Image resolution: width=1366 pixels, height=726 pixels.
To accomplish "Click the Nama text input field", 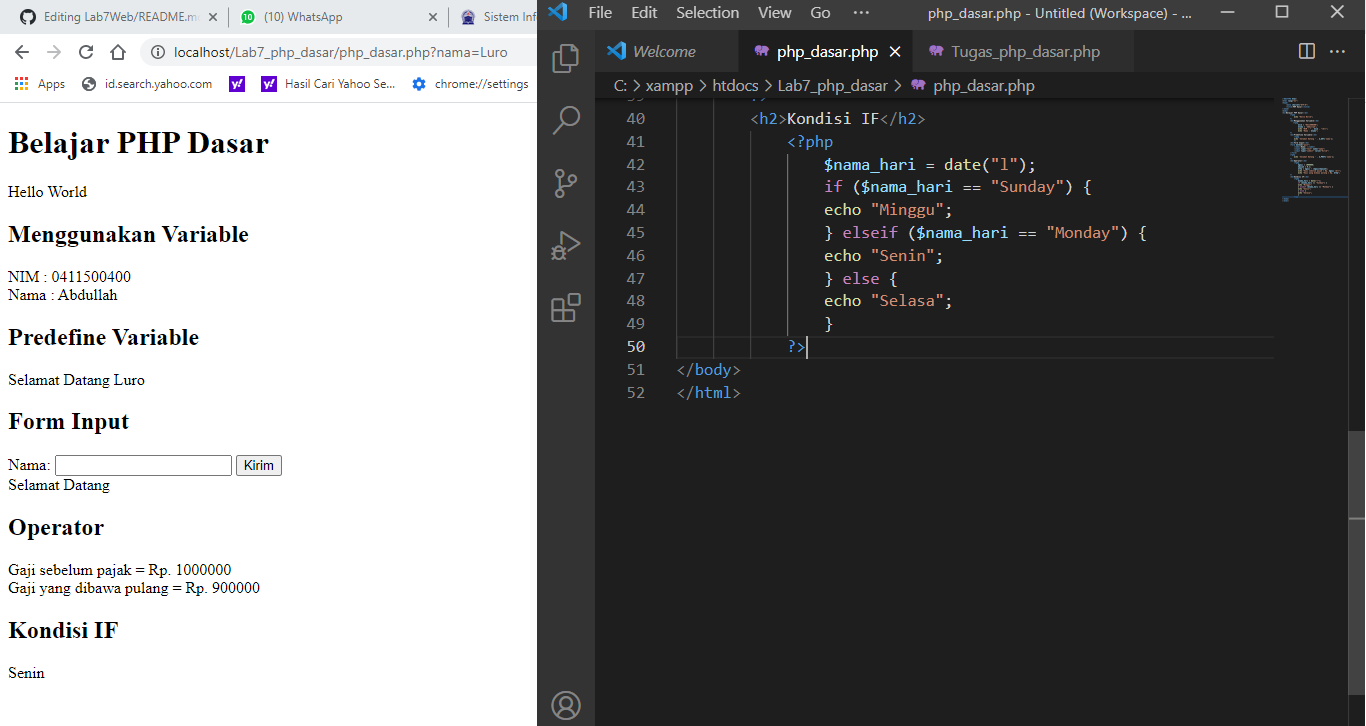I will click(x=143, y=465).
